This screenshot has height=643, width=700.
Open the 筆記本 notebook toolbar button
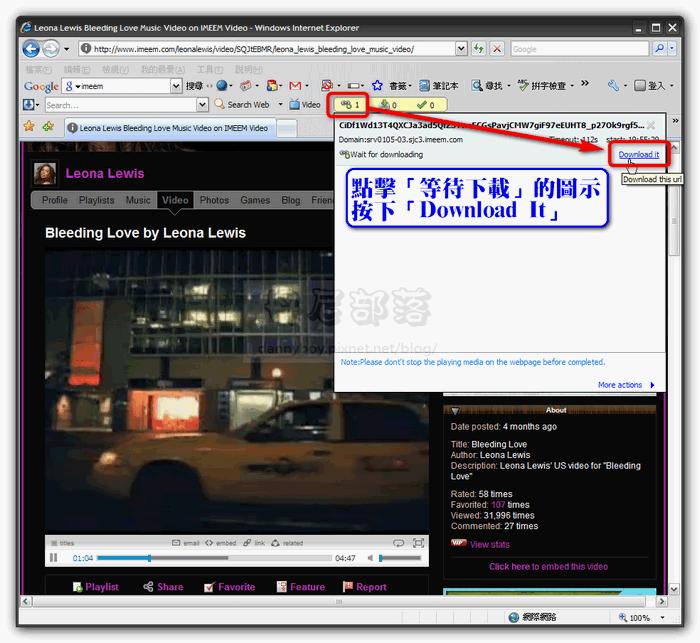click(x=438, y=85)
